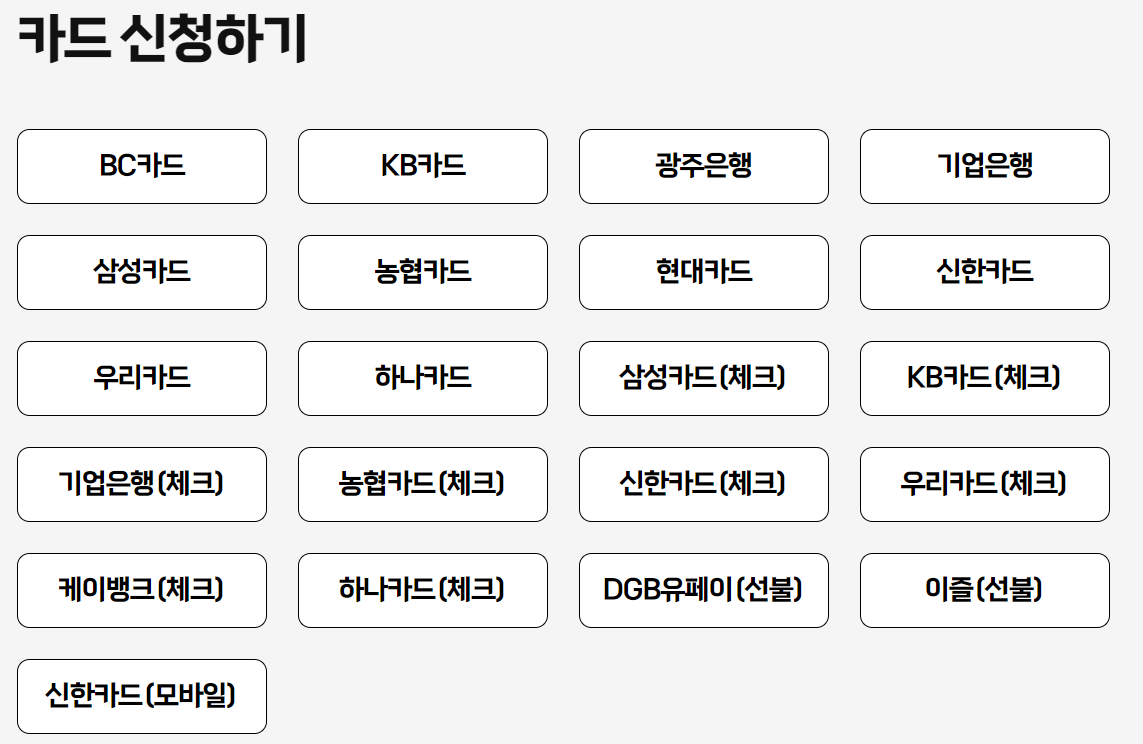This screenshot has height=744, width=1143.
Task: Select 기업은행 card option
Action: click(984, 167)
